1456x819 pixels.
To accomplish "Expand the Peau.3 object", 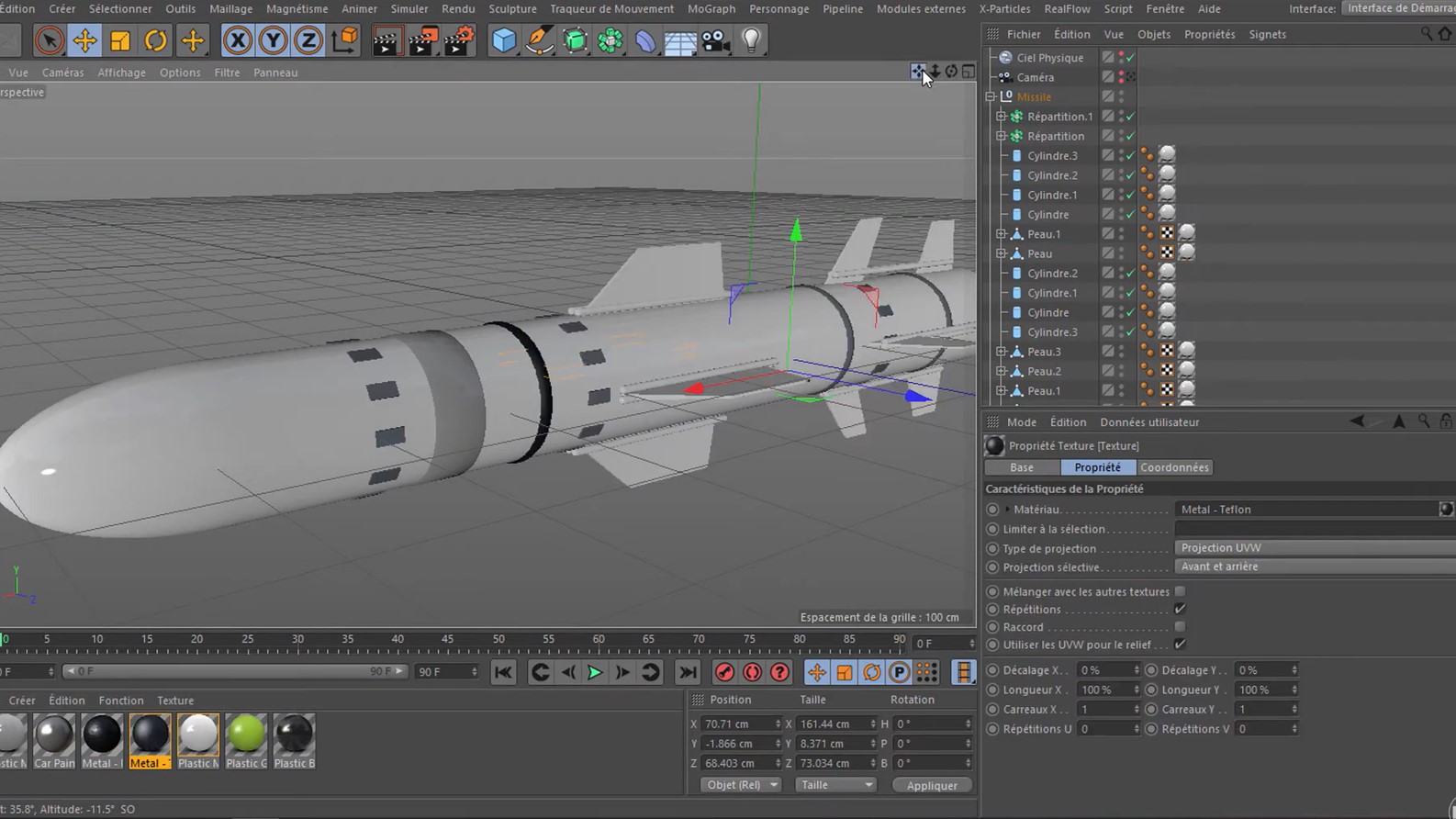I will tap(1002, 352).
